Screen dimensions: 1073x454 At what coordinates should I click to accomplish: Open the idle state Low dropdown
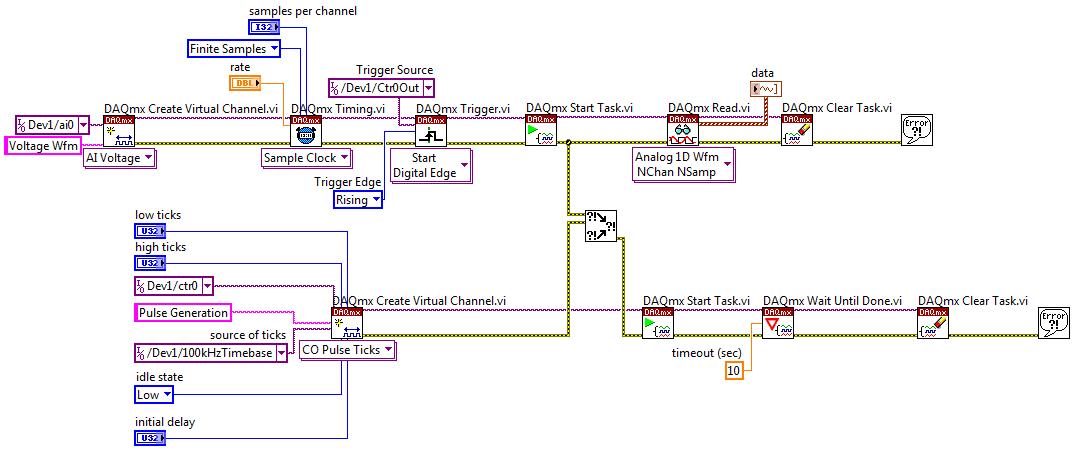(x=168, y=395)
